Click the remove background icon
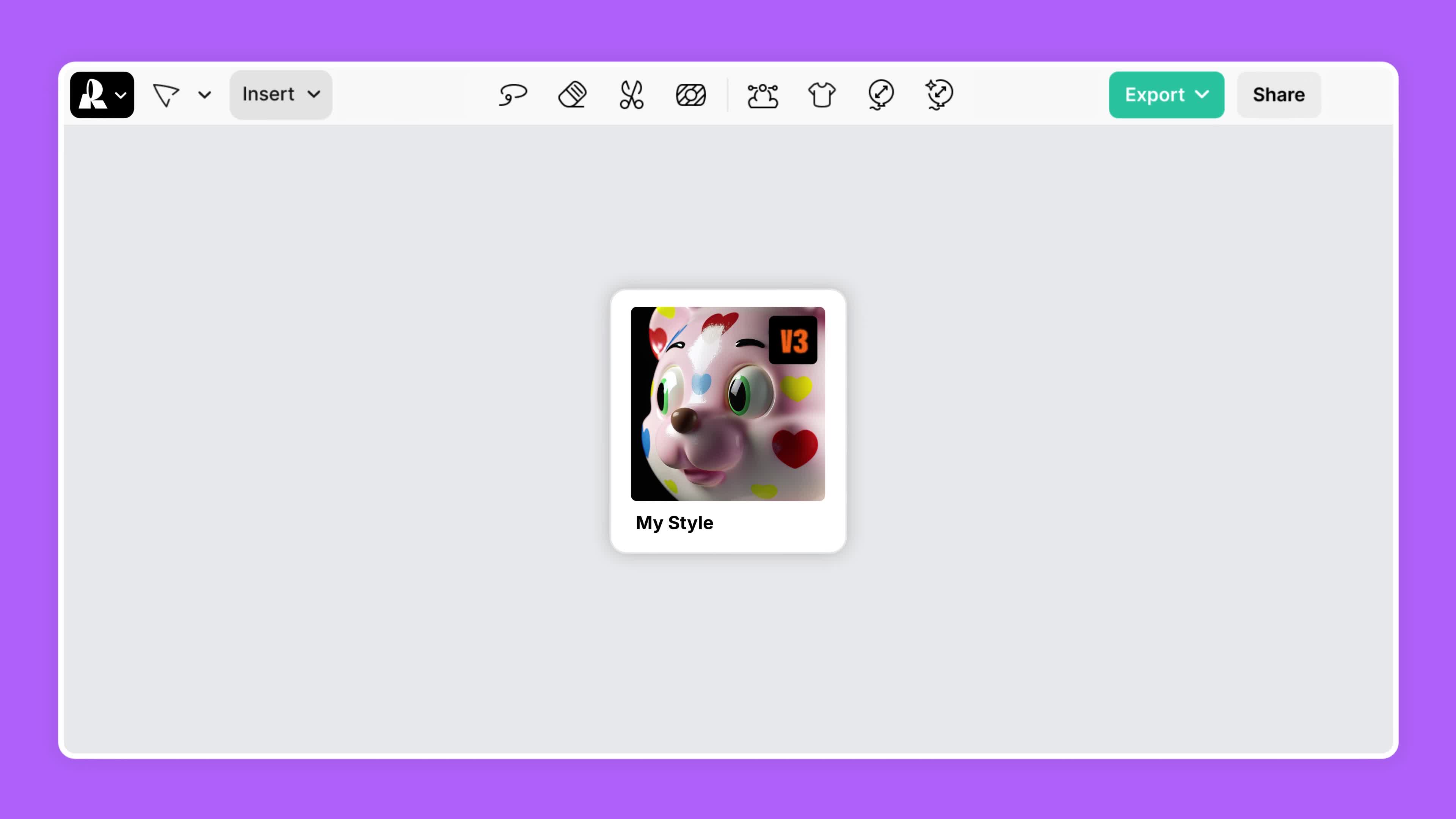1456x819 pixels. click(x=691, y=94)
